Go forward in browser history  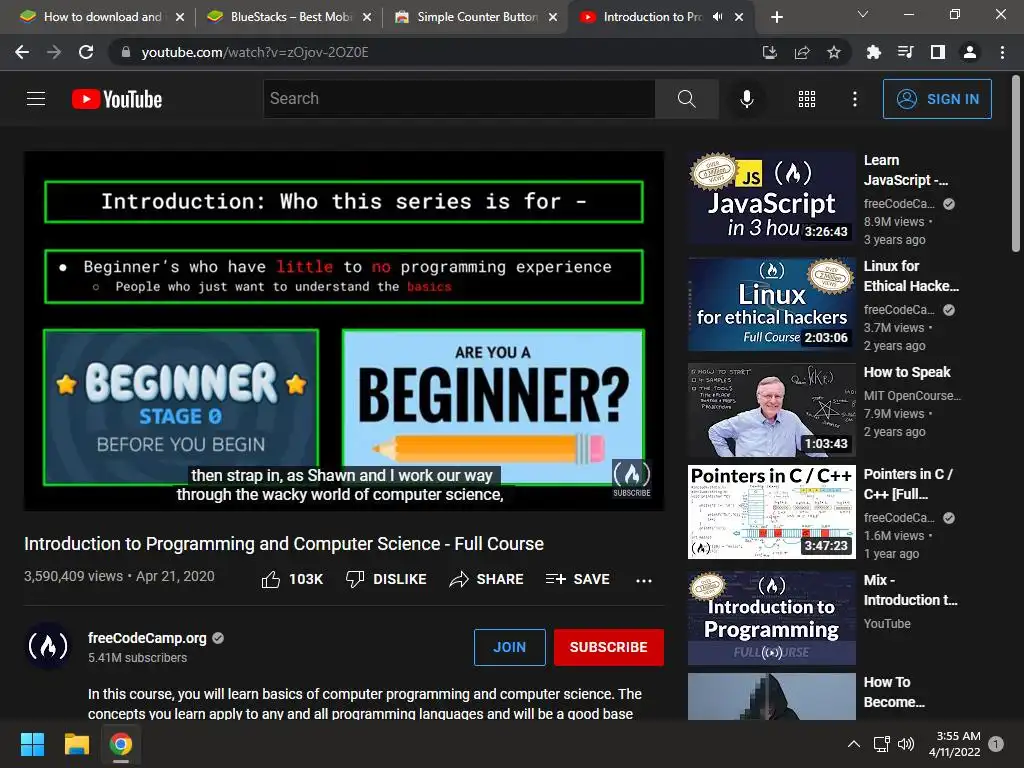54,52
